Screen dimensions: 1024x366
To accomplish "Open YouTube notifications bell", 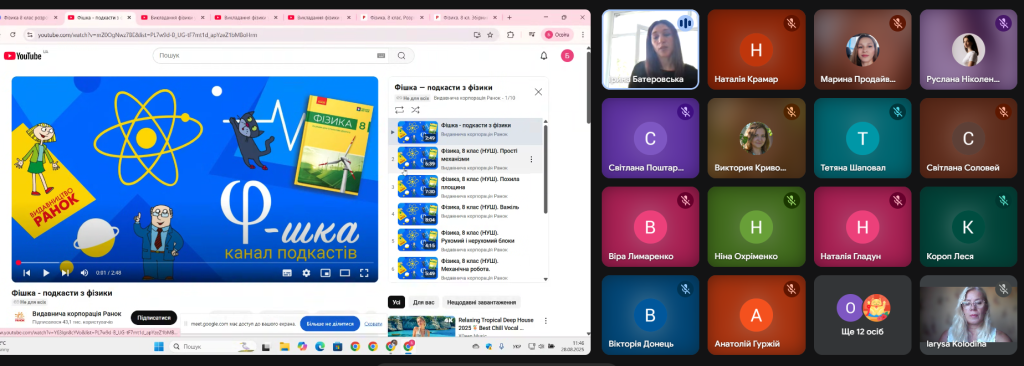I will 543,56.
